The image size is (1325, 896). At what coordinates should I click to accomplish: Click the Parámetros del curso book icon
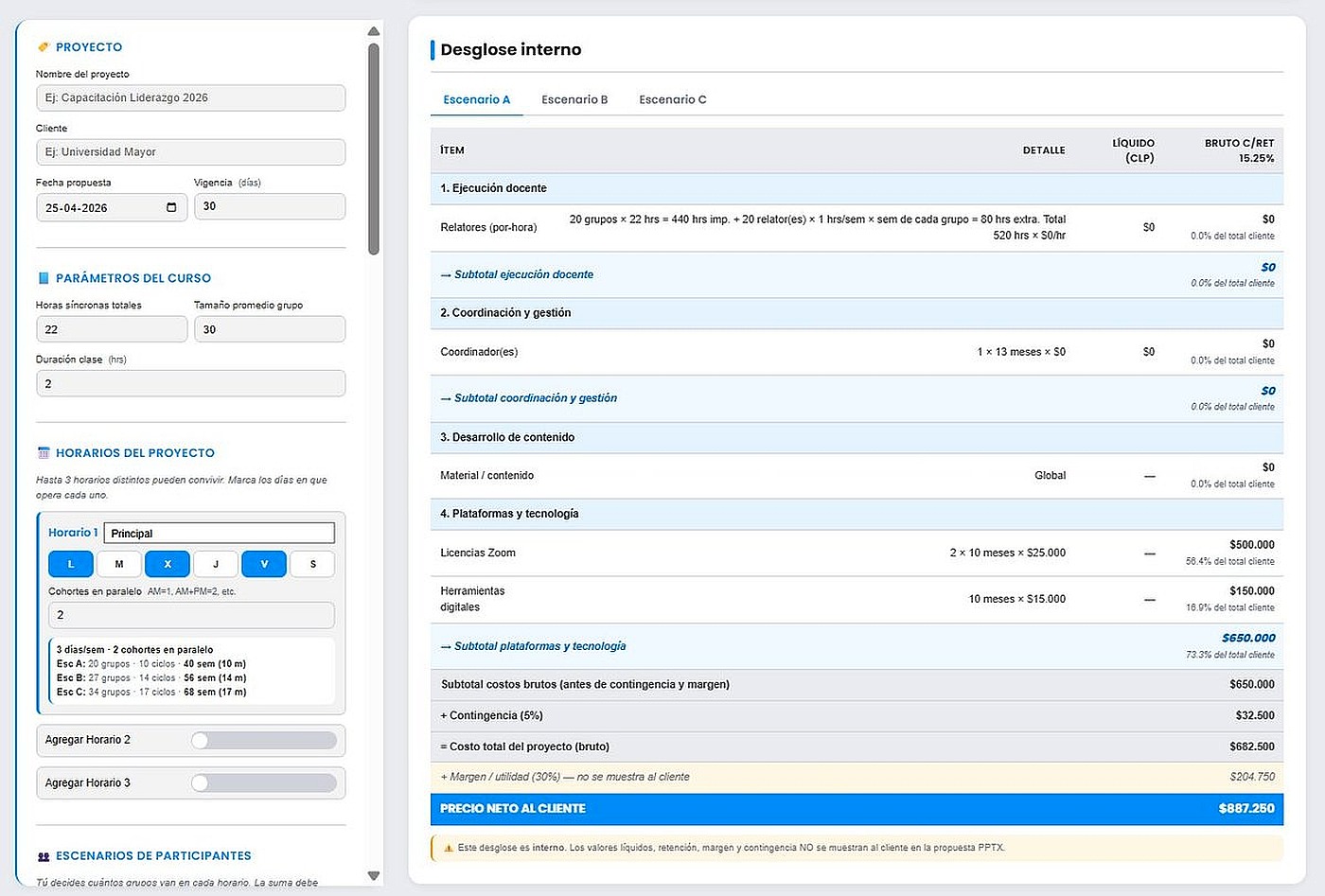point(43,278)
